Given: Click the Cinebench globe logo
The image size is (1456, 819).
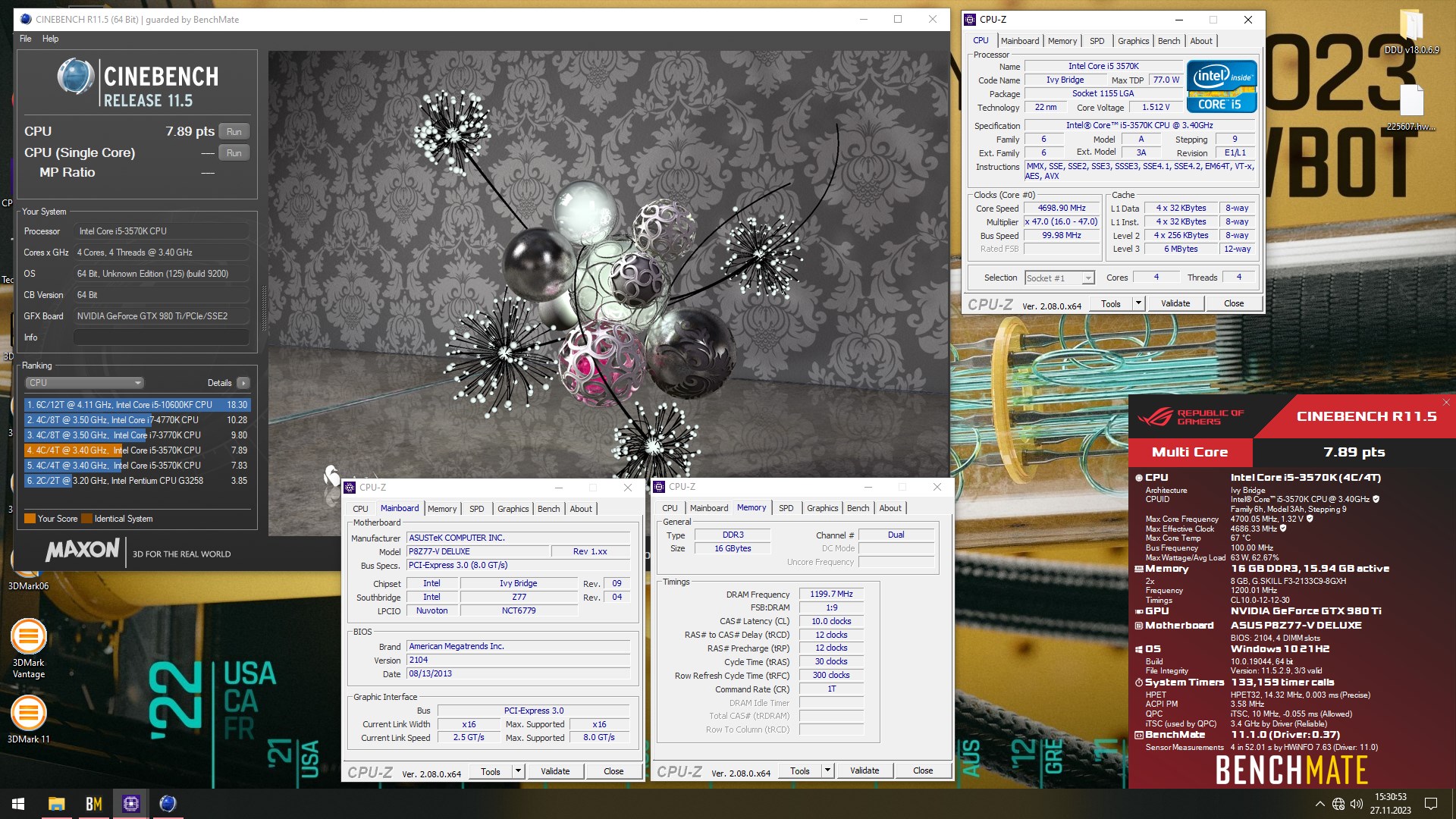Looking at the screenshot, I should [x=76, y=77].
